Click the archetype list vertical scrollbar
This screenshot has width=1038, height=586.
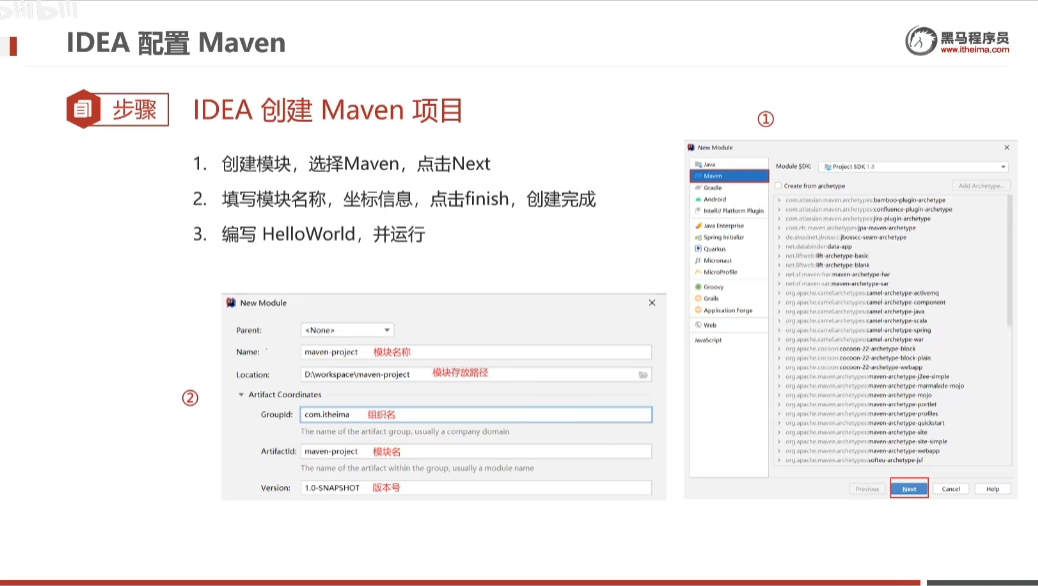[1009, 262]
